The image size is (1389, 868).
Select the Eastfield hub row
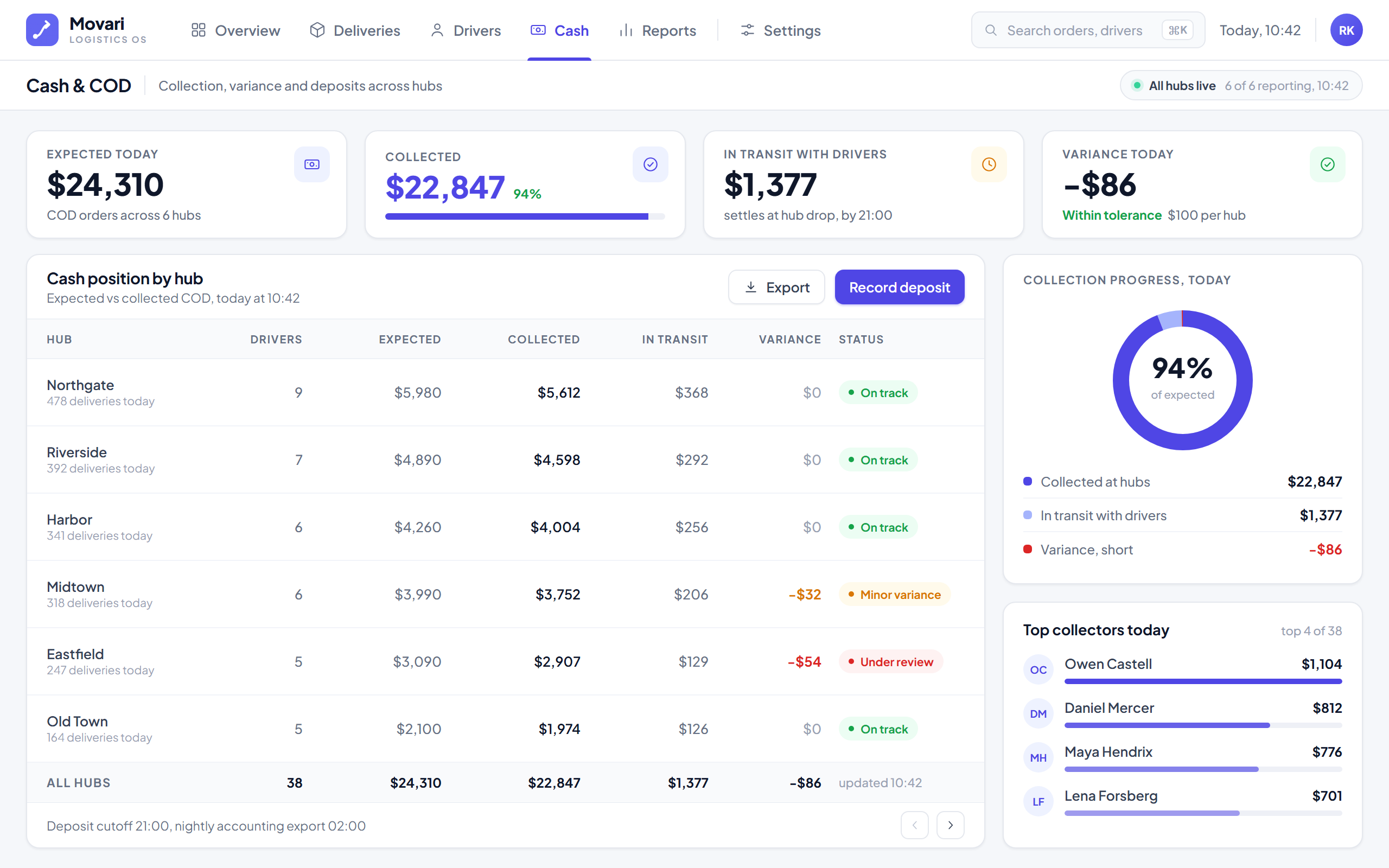click(505, 661)
